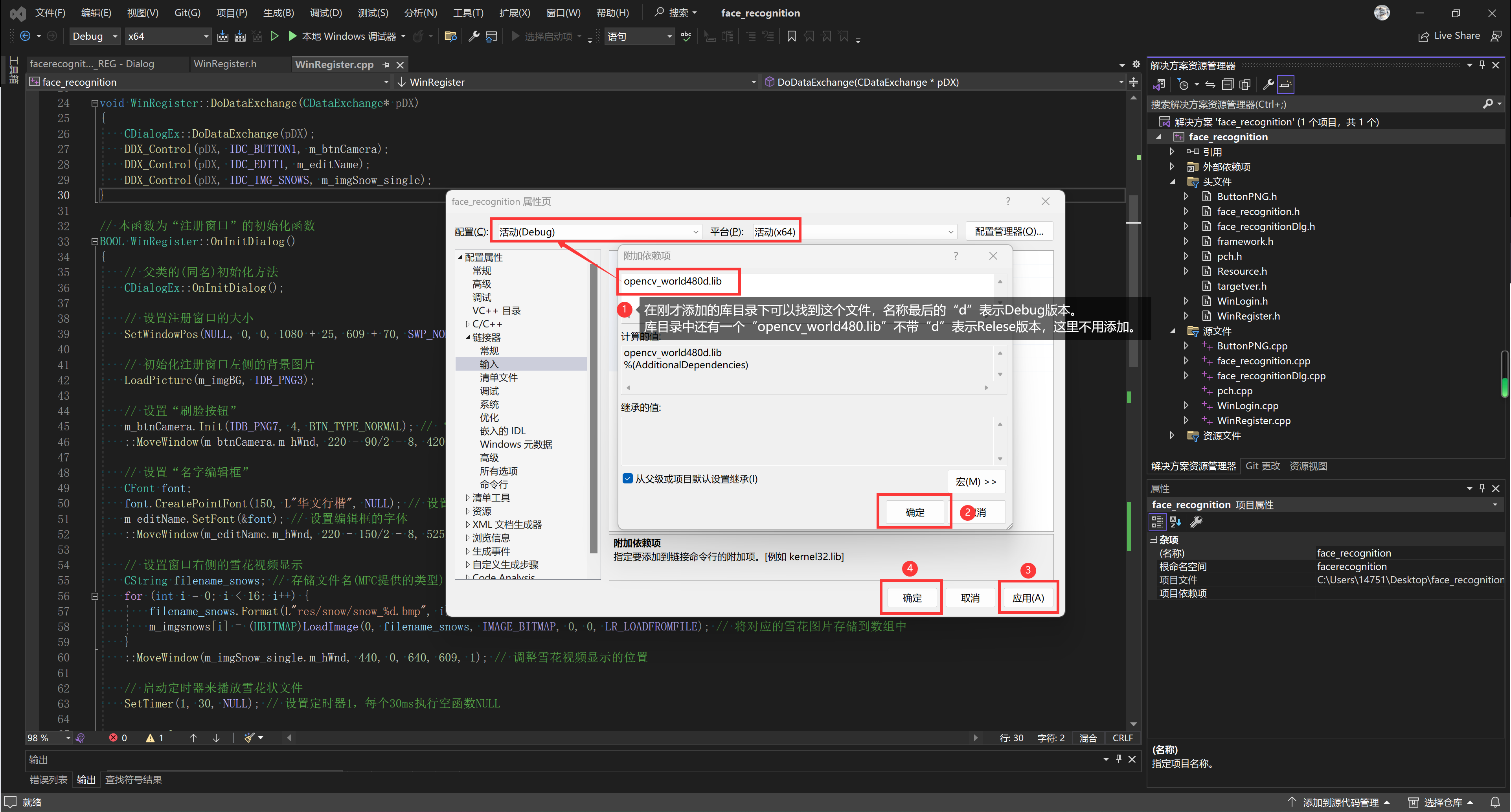Click the 应用(A) button
This screenshot has width=1511, height=812.
pos(1028,598)
